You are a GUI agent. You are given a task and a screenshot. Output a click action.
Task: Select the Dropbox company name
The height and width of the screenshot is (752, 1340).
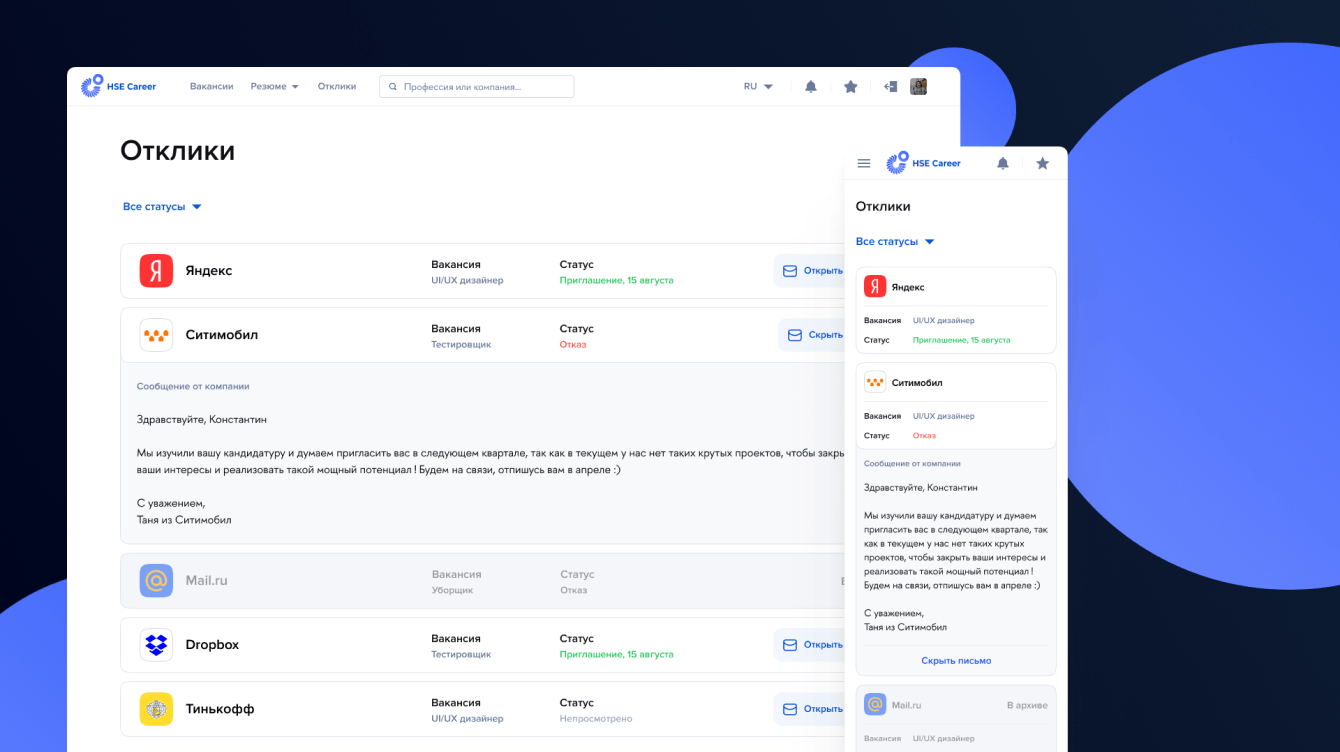[212, 645]
